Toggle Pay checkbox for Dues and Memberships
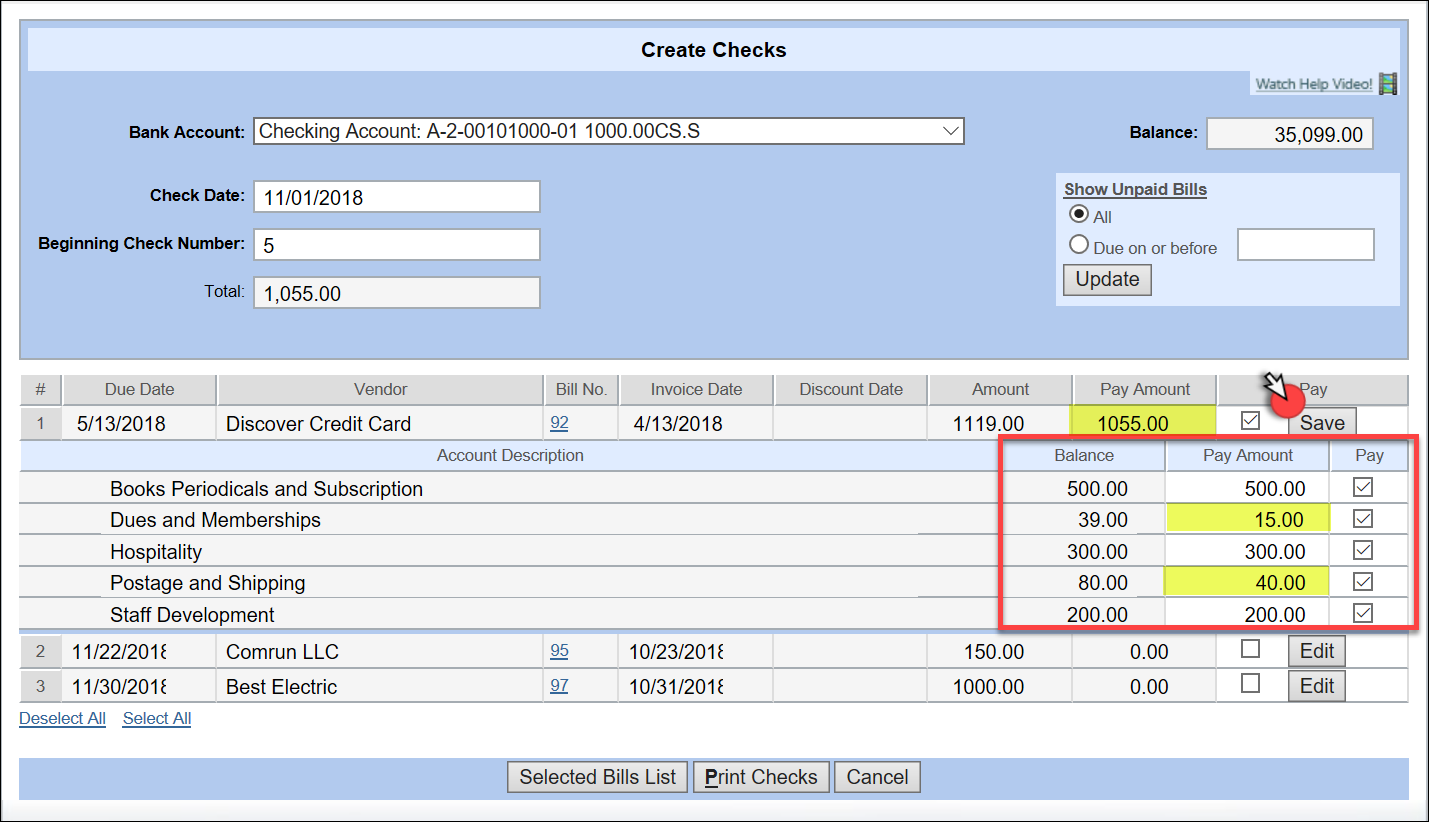 (1362, 519)
